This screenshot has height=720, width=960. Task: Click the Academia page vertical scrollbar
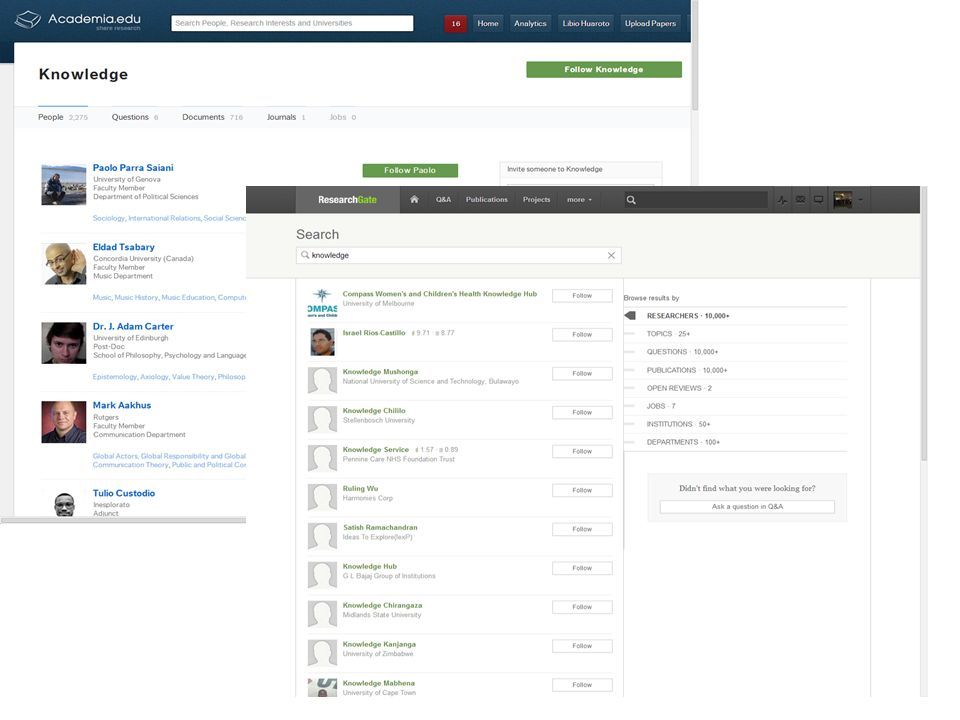pyautogui.click(x=695, y=55)
